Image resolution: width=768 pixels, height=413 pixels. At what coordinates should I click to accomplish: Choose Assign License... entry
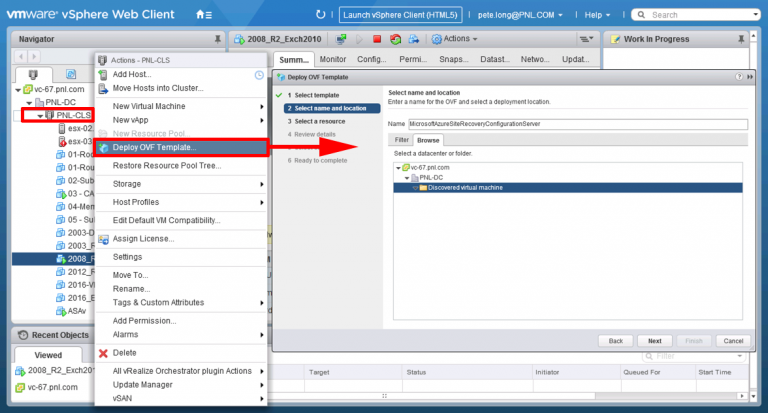[x=143, y=239]
